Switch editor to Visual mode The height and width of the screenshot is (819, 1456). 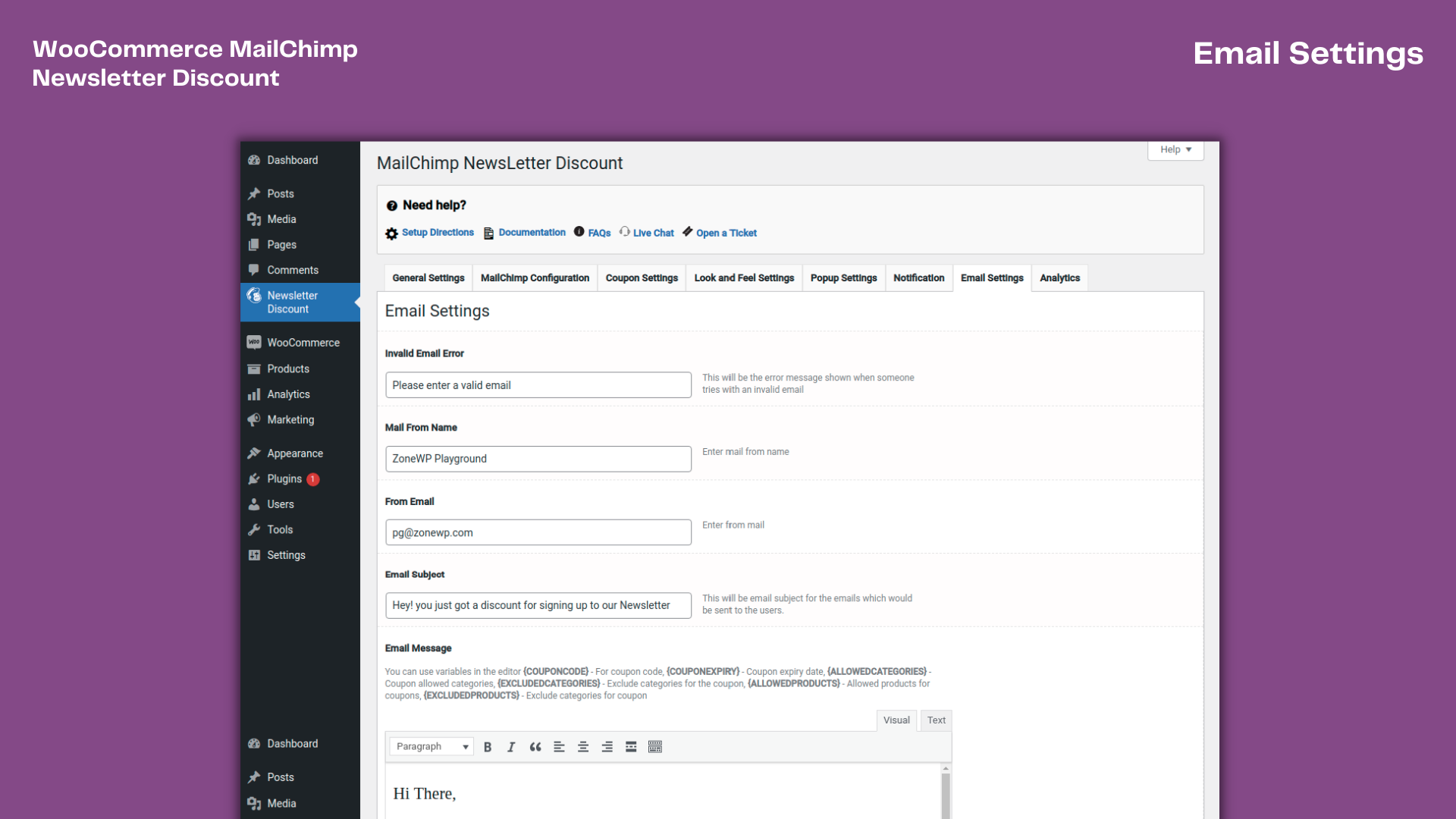click(896, 720)
